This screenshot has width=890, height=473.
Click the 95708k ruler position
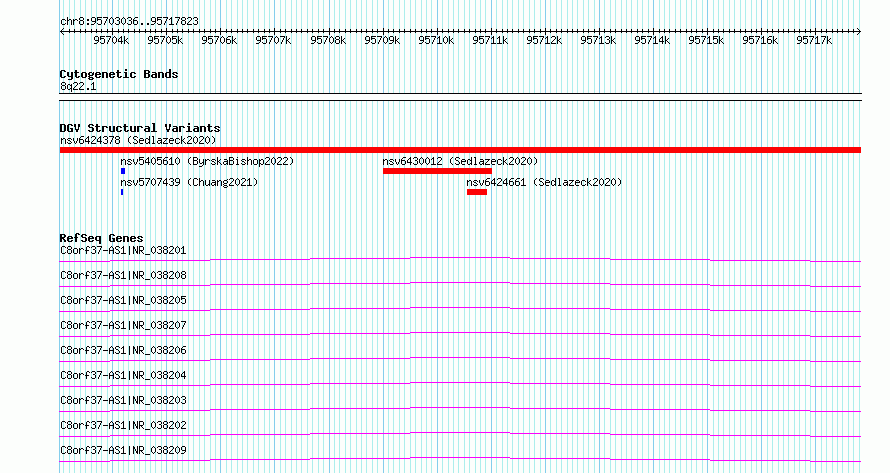click(x=328, y=40)
